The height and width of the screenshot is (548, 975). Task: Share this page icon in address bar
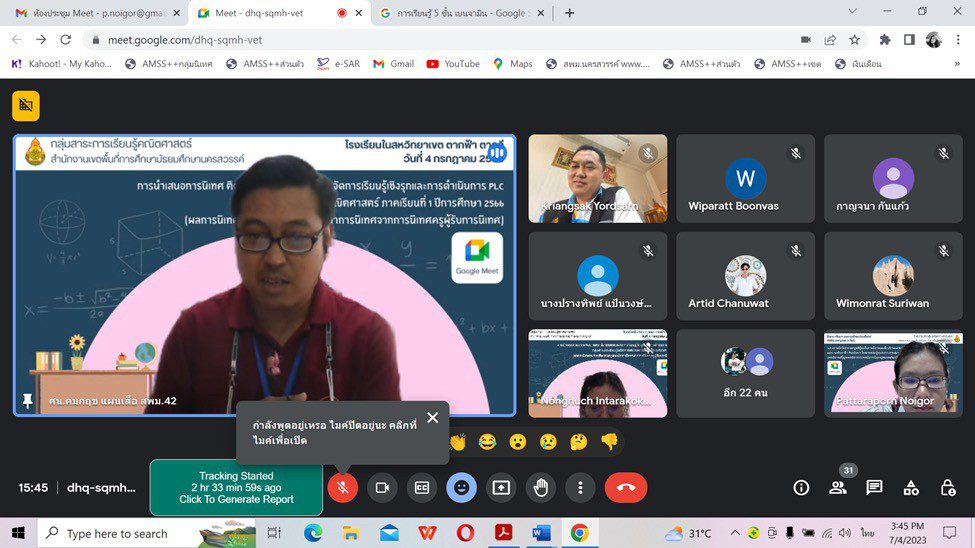pyautogui.click(x=830, y=40)
